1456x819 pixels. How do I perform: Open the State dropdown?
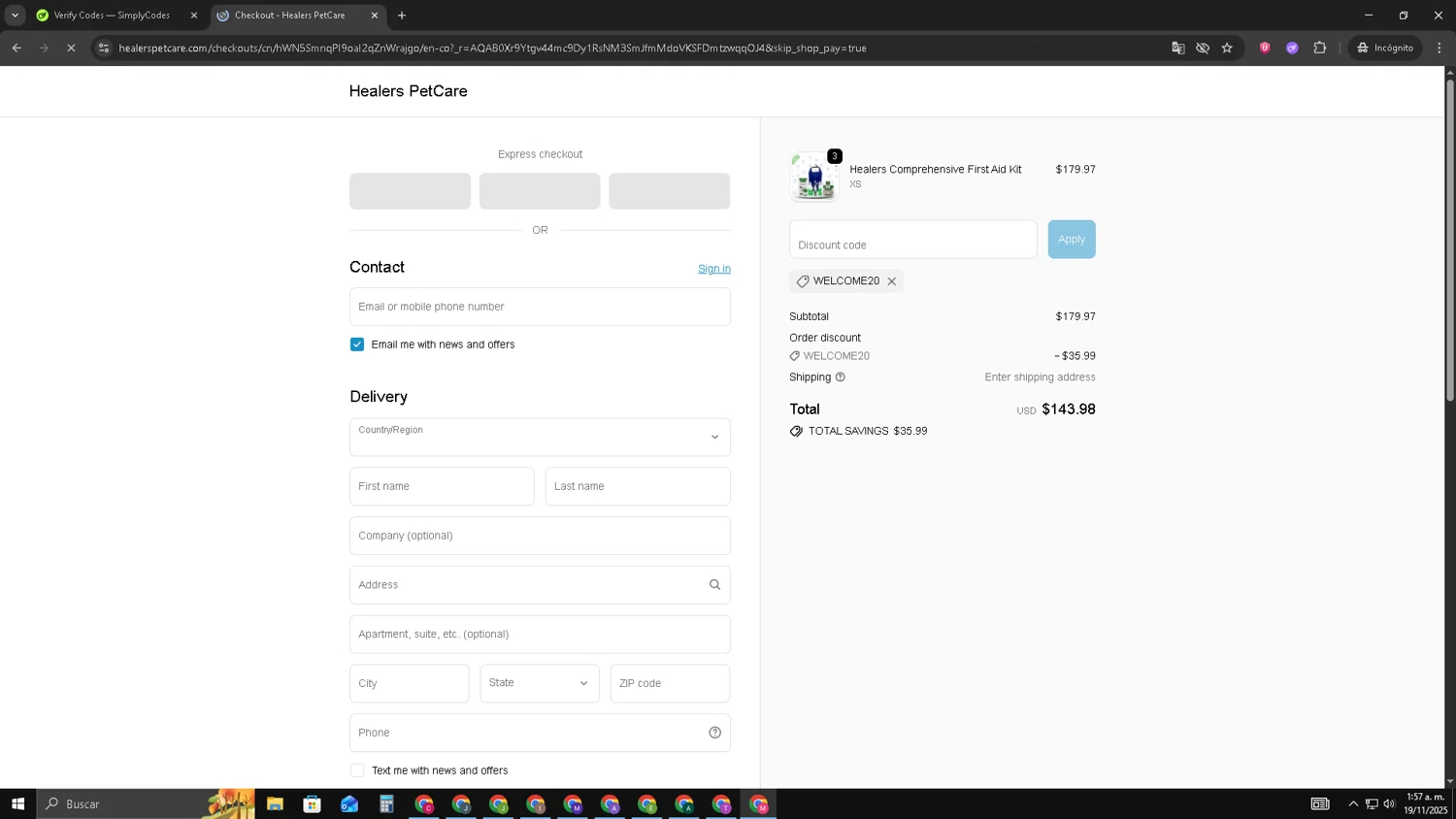tap(540, 683)
